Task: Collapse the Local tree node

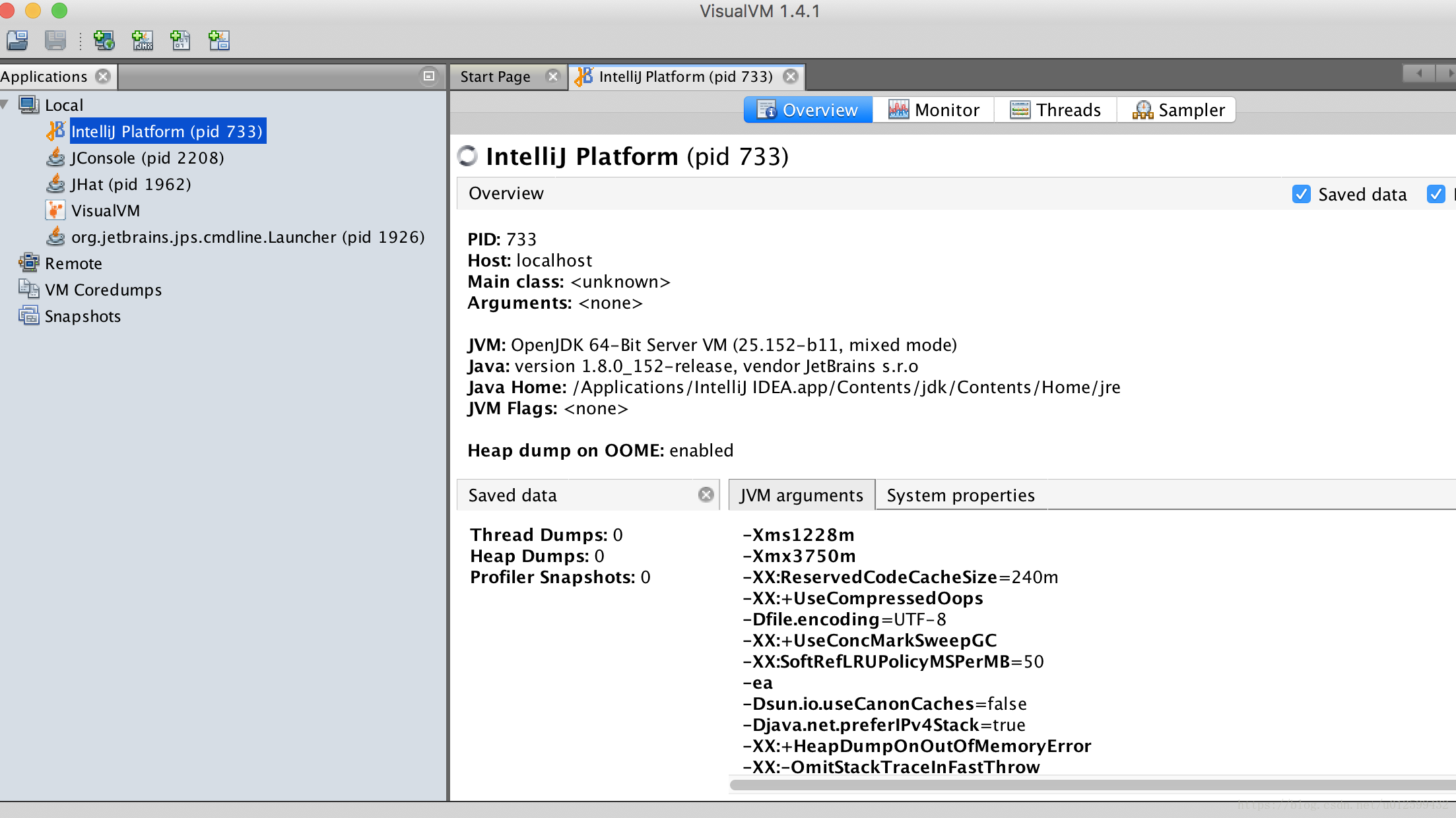Action: click(5, 104)
